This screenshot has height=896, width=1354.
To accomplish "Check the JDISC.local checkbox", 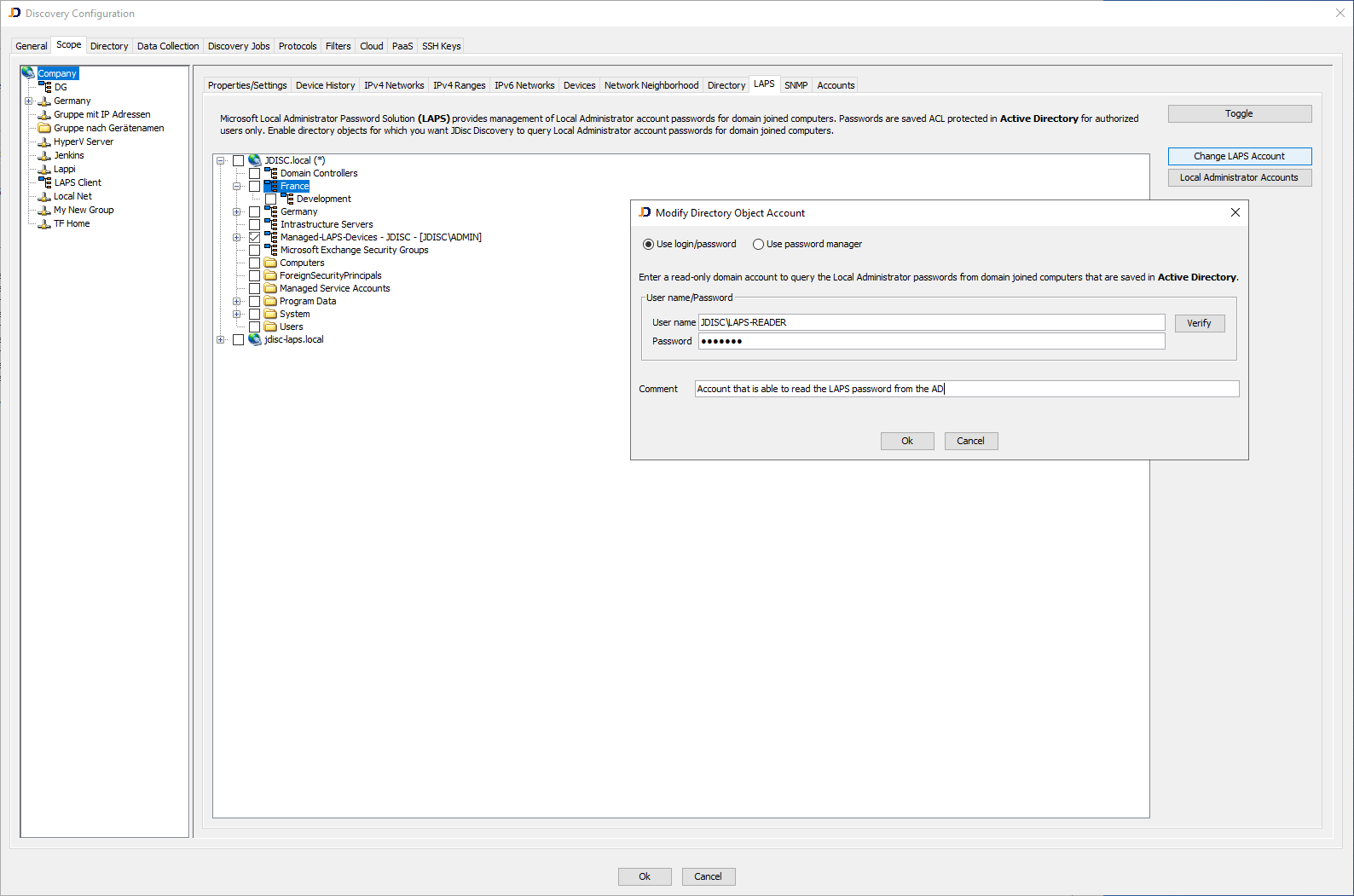I will coord(239,160).
